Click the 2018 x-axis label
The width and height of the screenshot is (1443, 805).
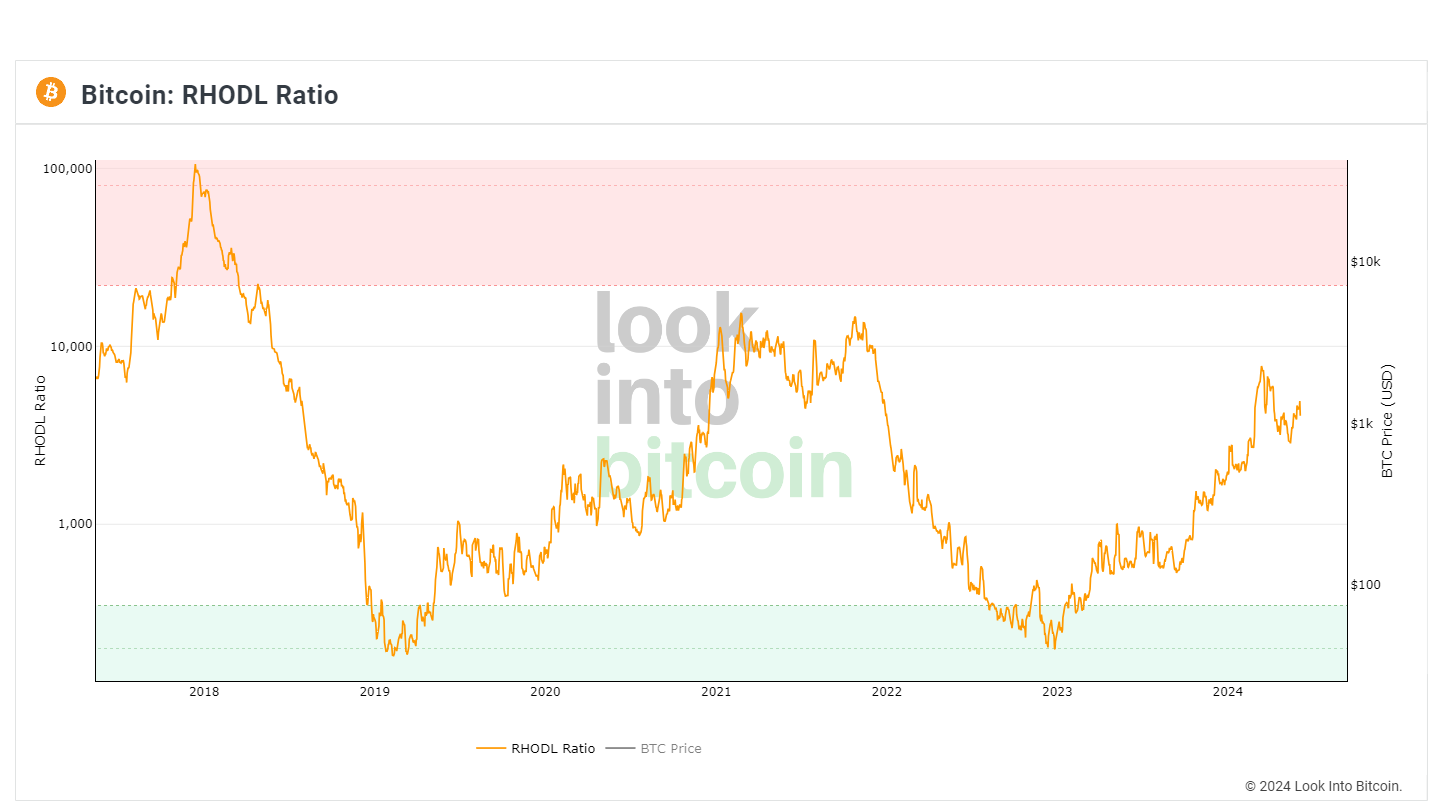pyautogui.click(x=204, y=692)
